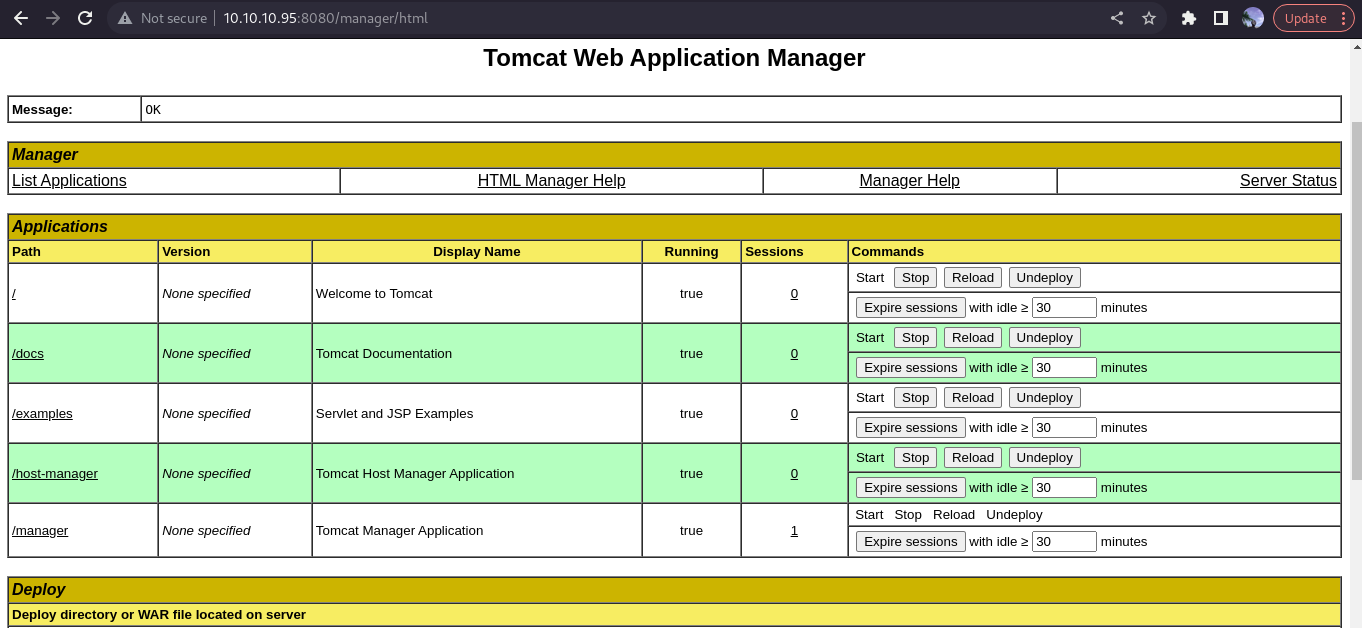Click idle minutes field for /examples row

click(1064, 428)
